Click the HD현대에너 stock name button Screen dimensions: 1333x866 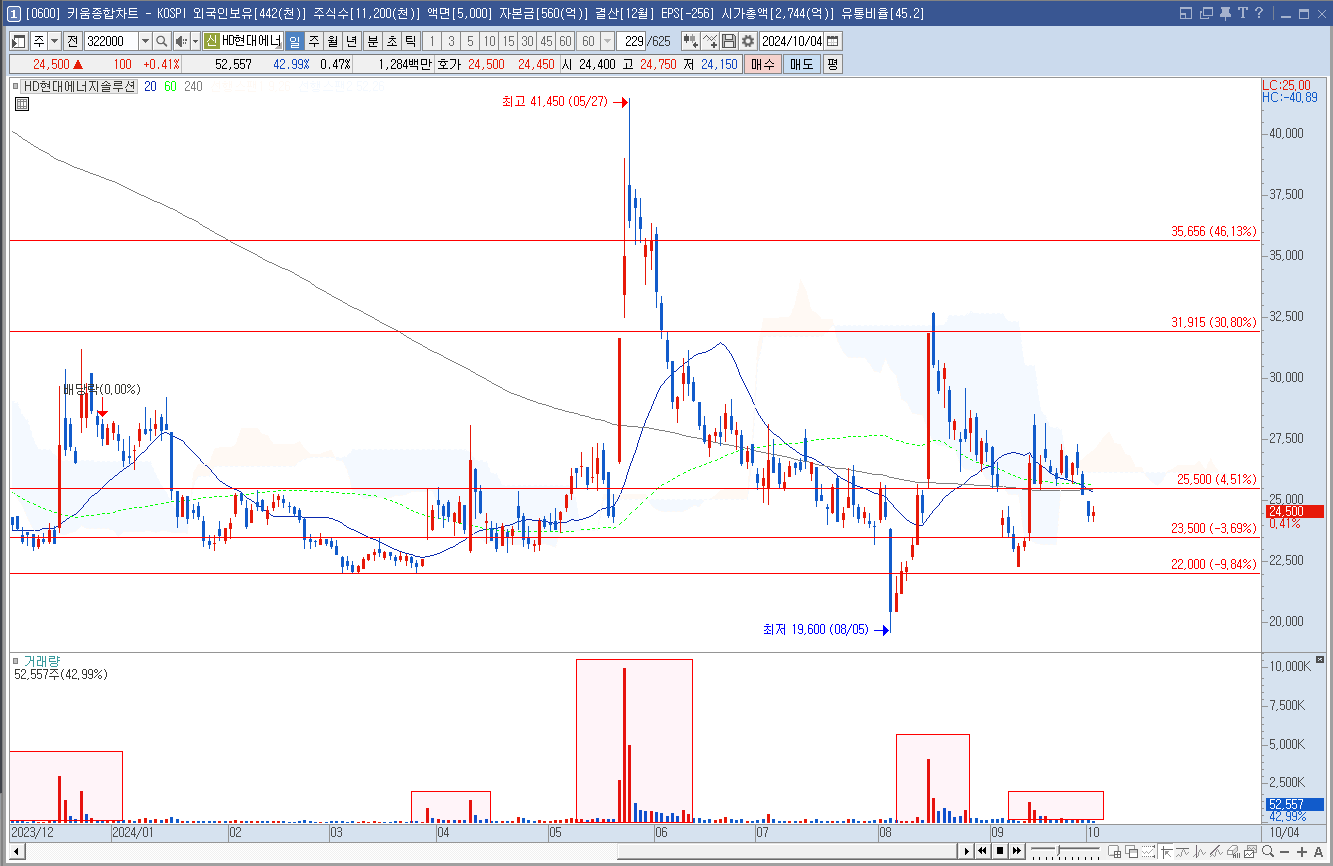click(x=251, y=41)
